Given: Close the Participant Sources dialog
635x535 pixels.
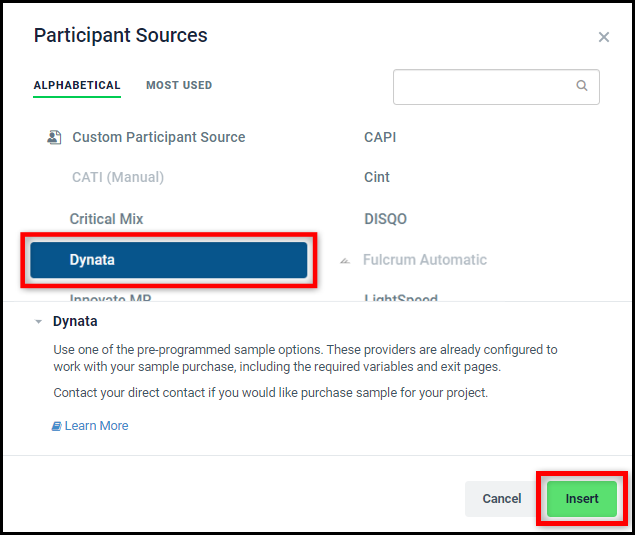Looking at the screenshot, I should [603, 37].
